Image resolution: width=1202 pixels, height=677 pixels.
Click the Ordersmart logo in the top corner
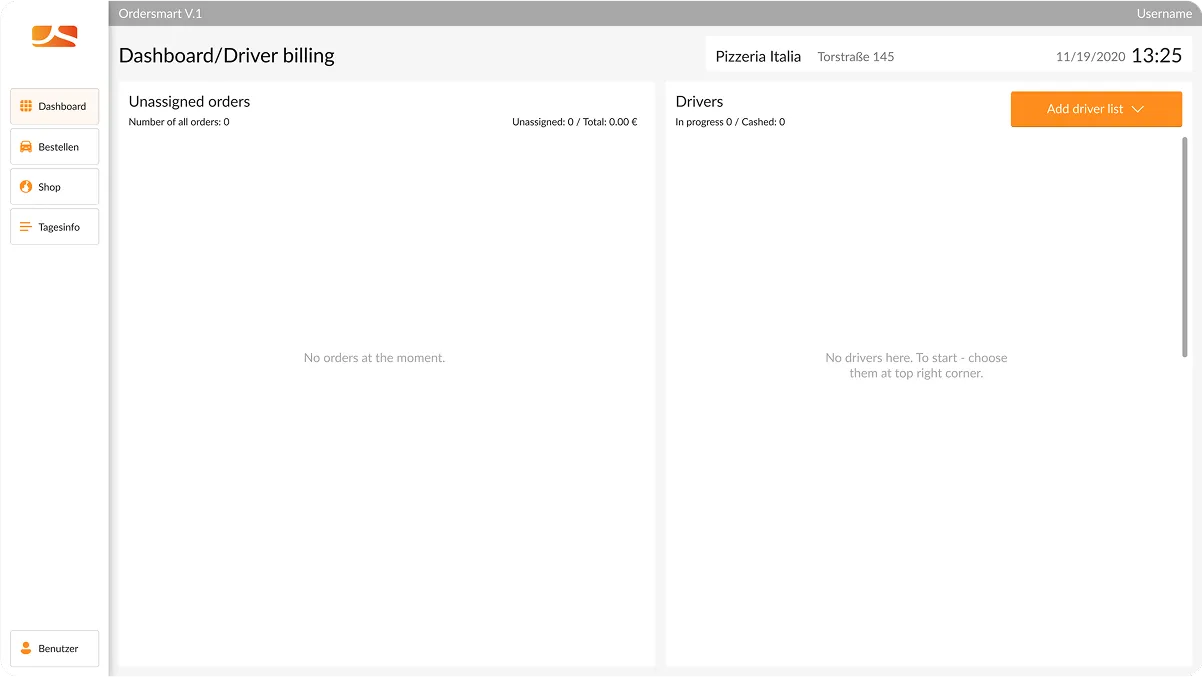(54, 37)
